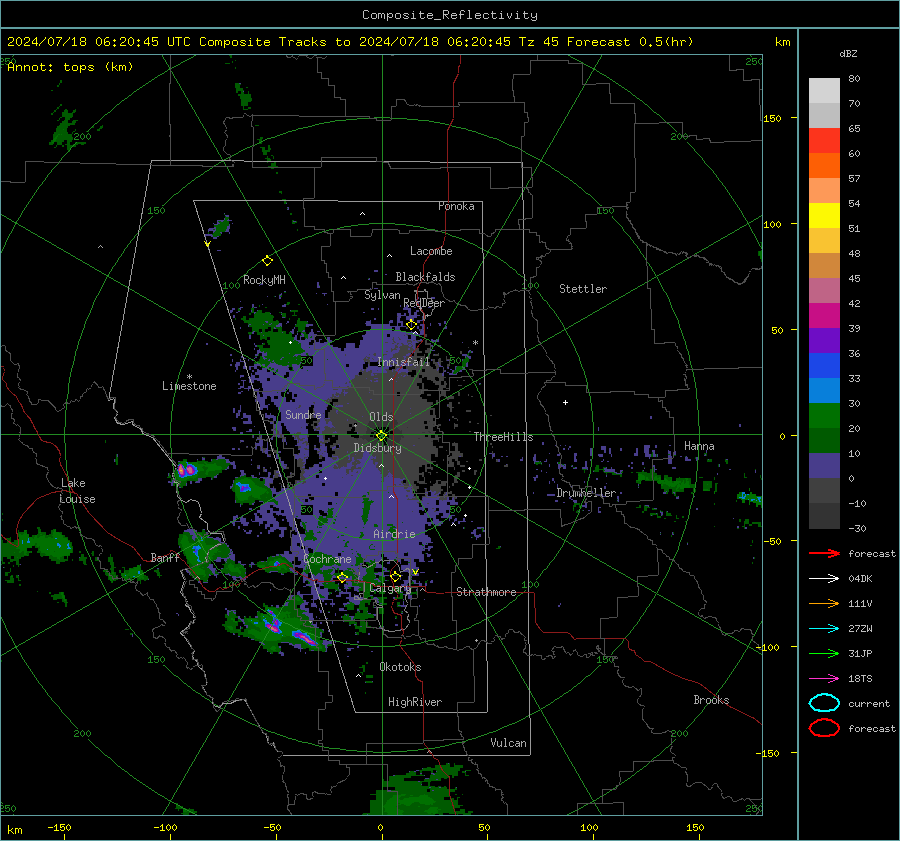Click the HighRiver city label
The image size is (900, 841).
(415, 702)
